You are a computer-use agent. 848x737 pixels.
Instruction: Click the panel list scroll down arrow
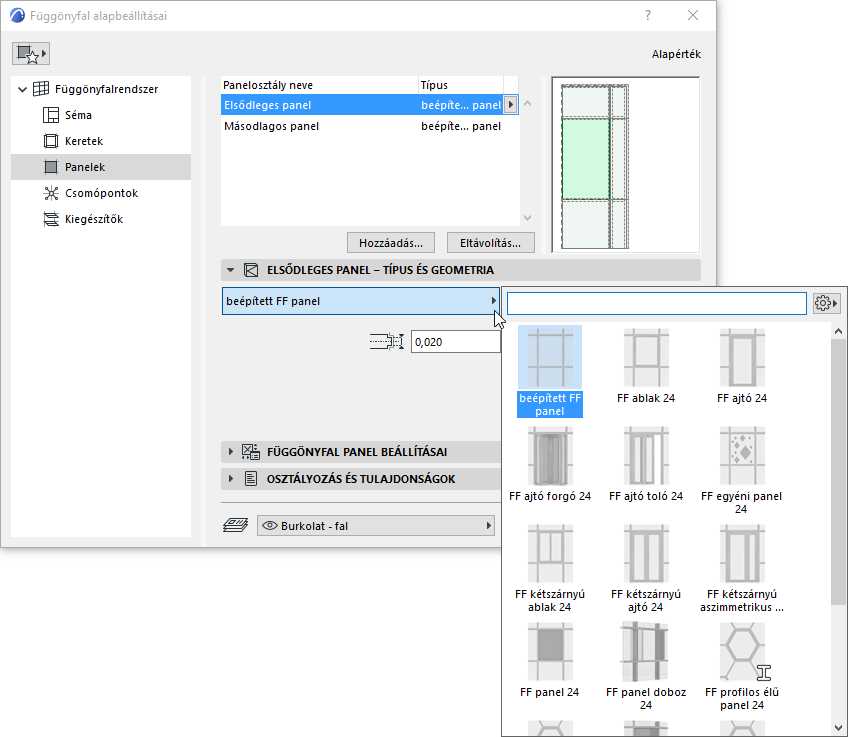tap(528, 218)
